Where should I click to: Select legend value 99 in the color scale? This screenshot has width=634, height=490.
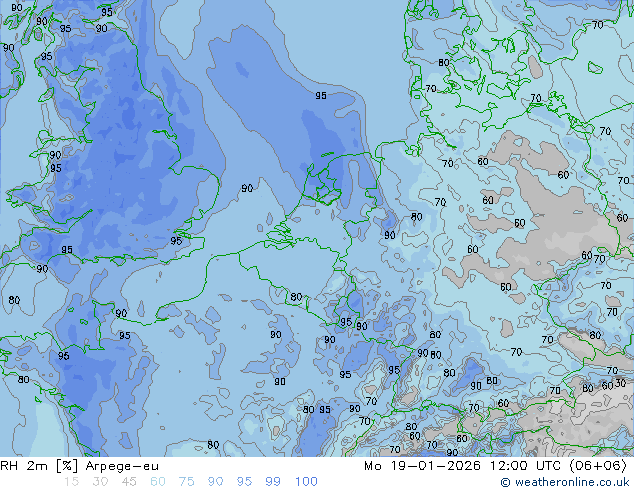pos(273,482)
